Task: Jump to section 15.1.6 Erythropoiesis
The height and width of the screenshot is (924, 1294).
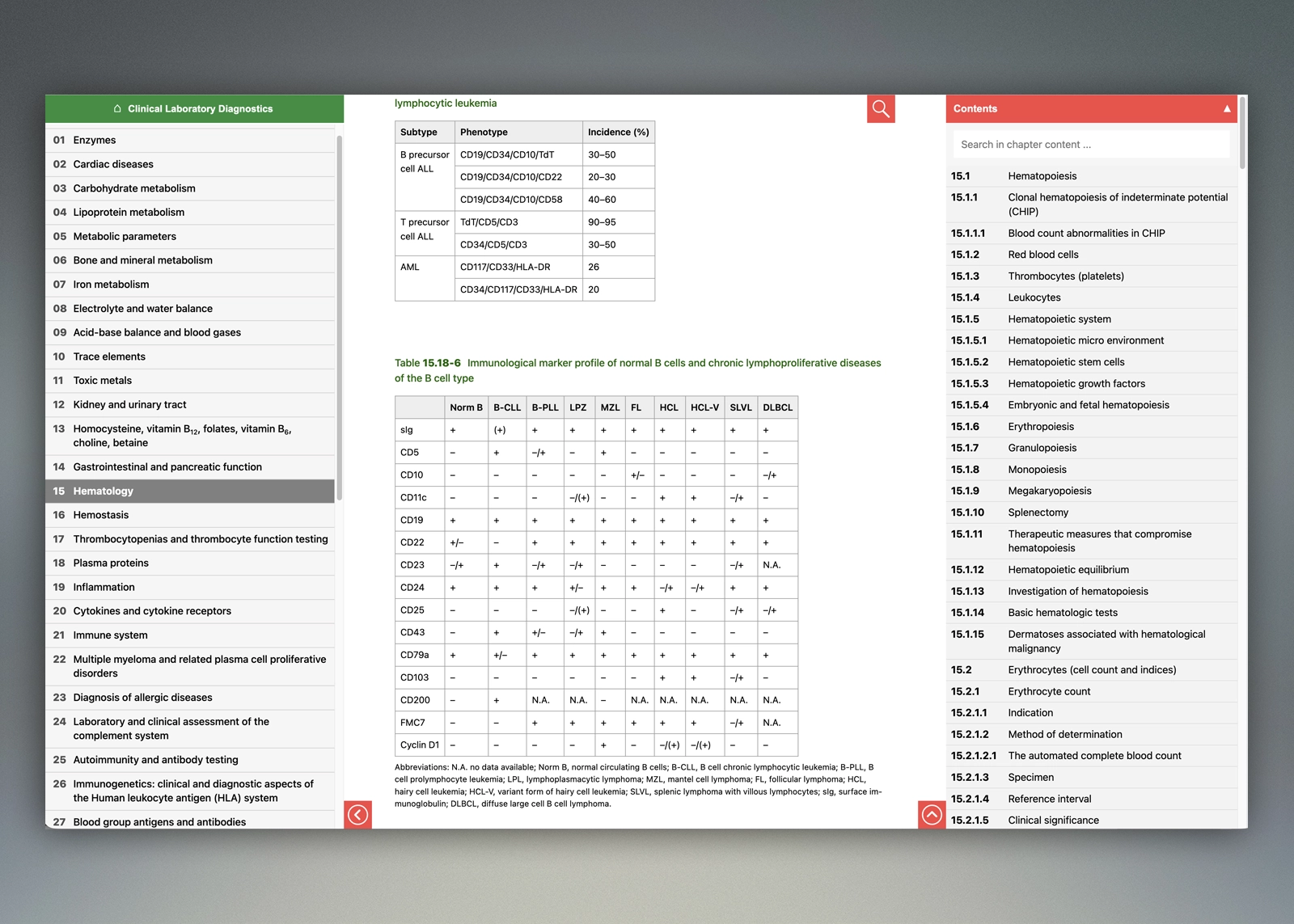Action: pos(1041,427)
